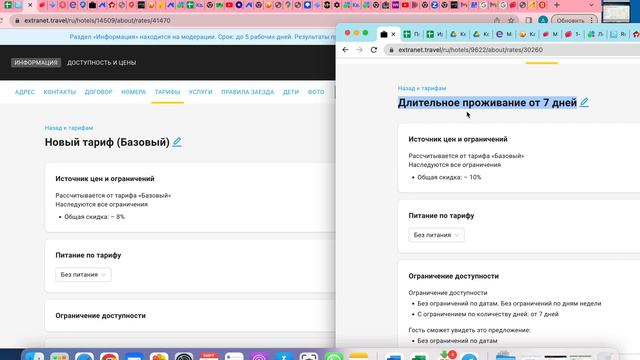Screen dimensions: 640x360
Task: Switch to the КОНТАКТЫ tab
Action: point(60,92)
